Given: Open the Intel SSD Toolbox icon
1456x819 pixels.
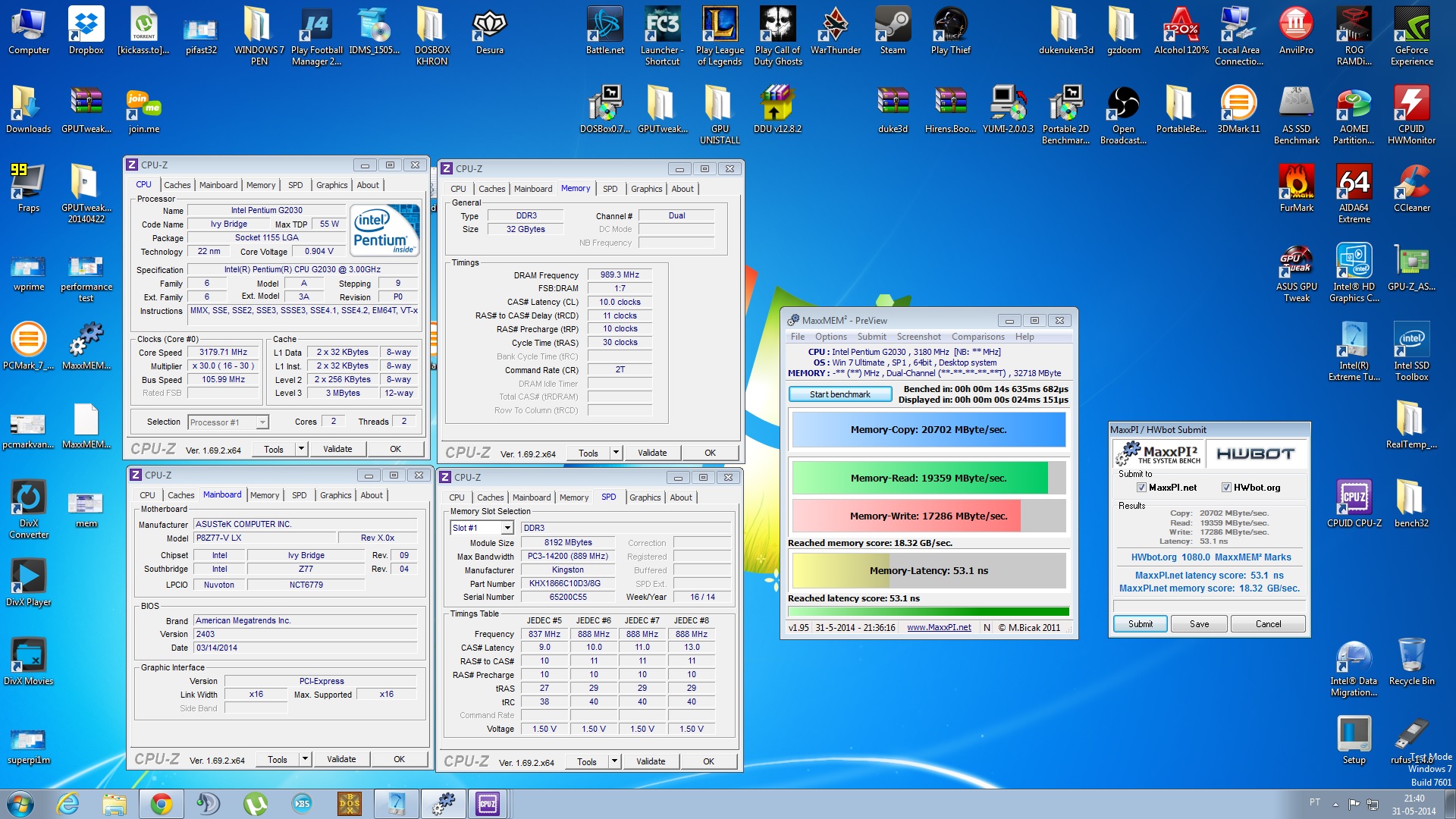Looking at the screenshot, I should pyautogui.click(x=1411, y=351).
